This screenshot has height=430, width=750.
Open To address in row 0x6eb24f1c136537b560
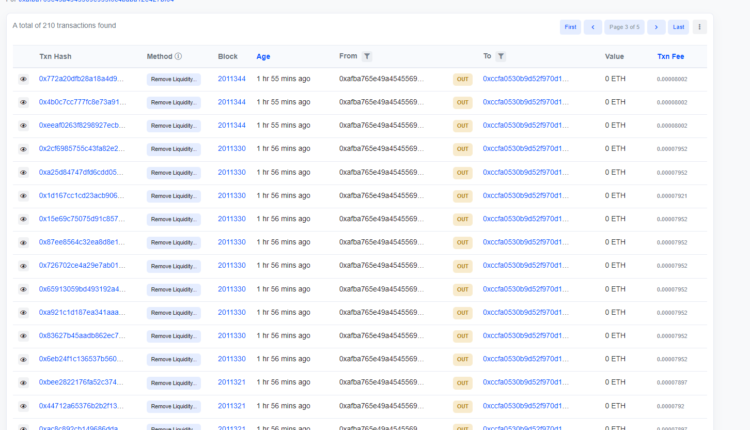tap(526, 359)
